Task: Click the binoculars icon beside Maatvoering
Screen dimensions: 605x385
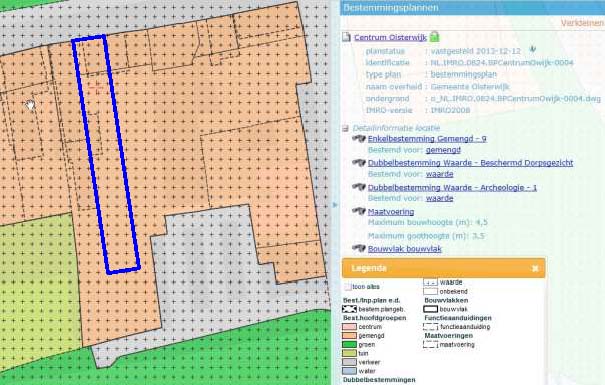Action: tap(359, 211)
